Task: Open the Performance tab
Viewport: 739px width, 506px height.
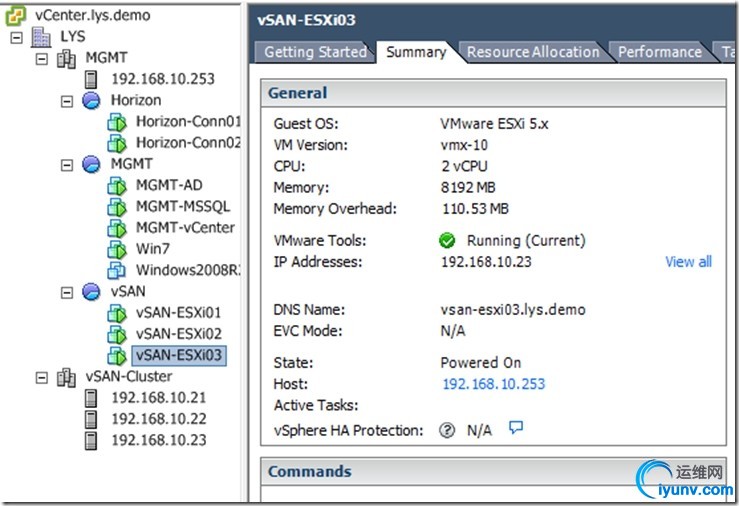Action: tap(660, 52)
